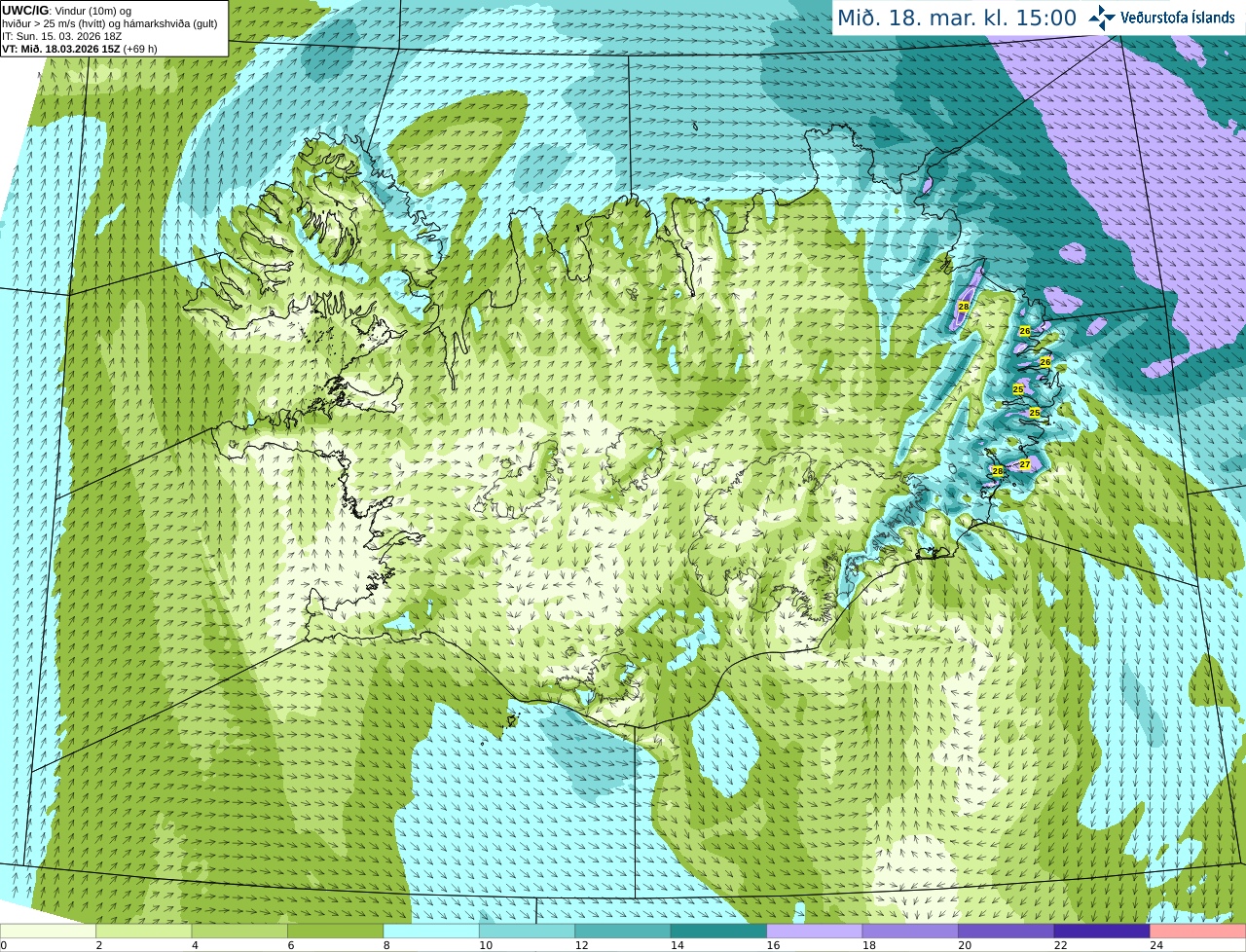This screenshot has height=952, width=1246.
Task: Click the yellow 27 gust label
Action: 1025,464
